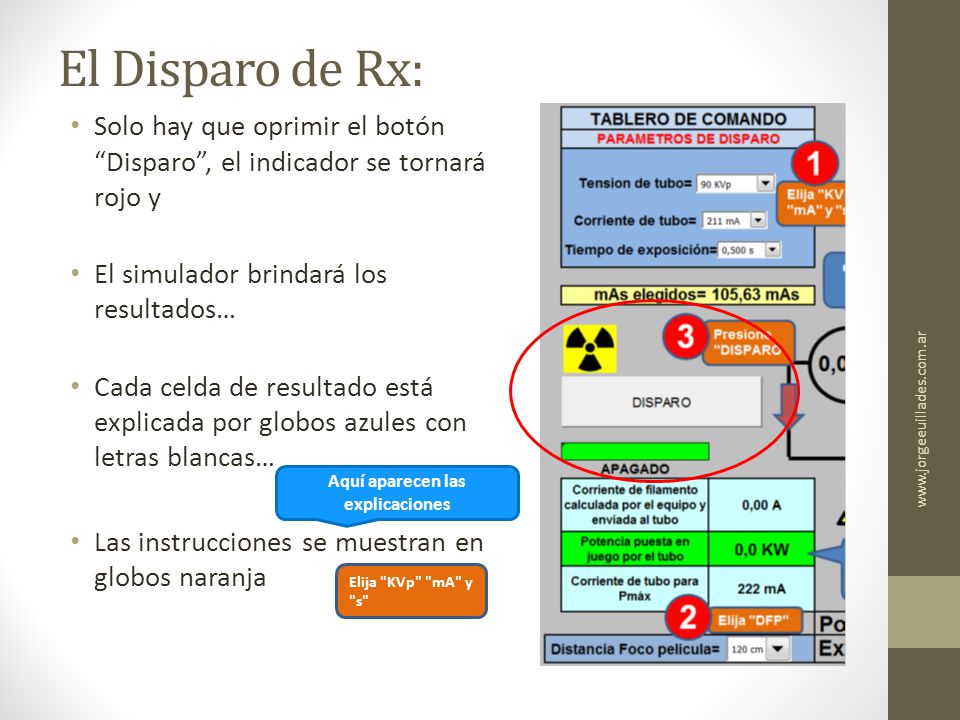Viewport: 960px width, 720px height.
Task: Click the 'Corriente de tubo=' label
Action: click(x=635, y=220)
